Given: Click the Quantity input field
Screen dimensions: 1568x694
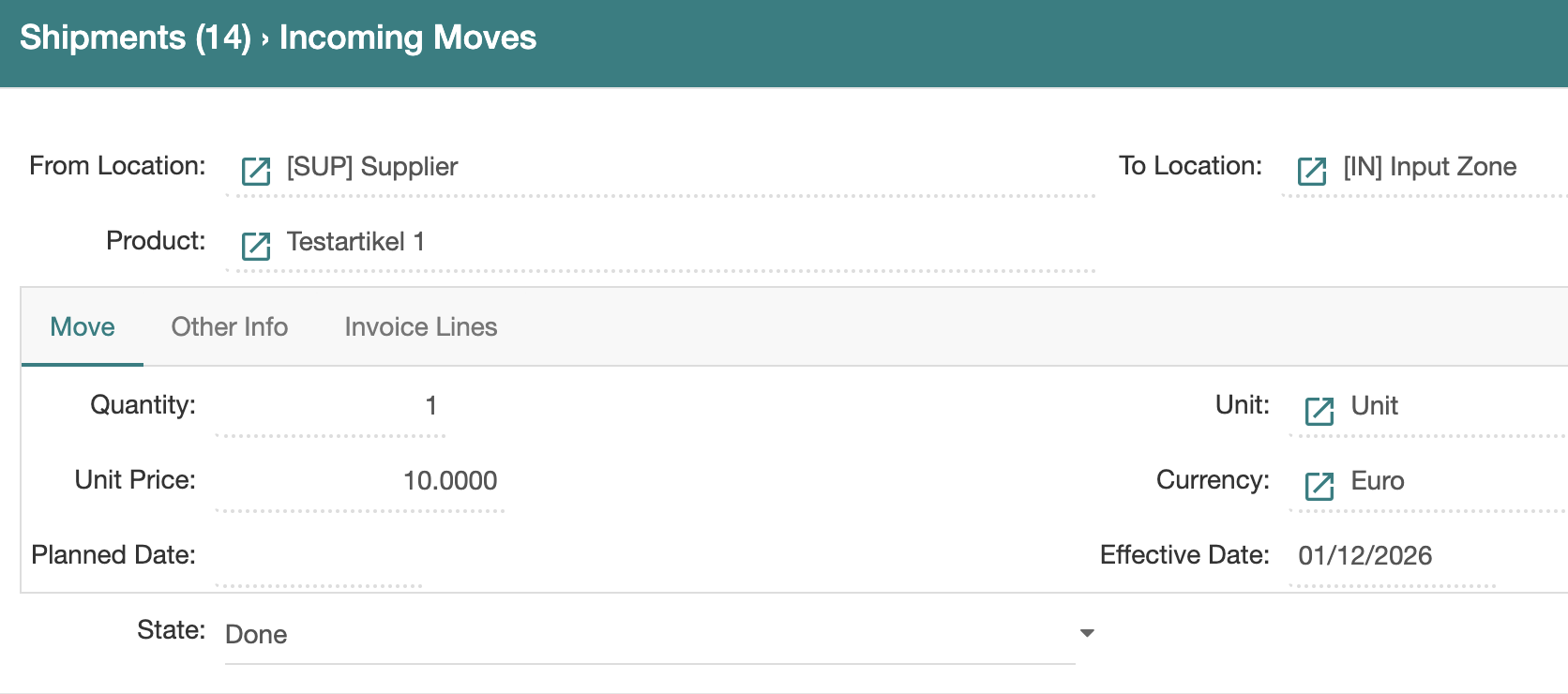Looking at the screenshot, I should [x=330, y=406].
